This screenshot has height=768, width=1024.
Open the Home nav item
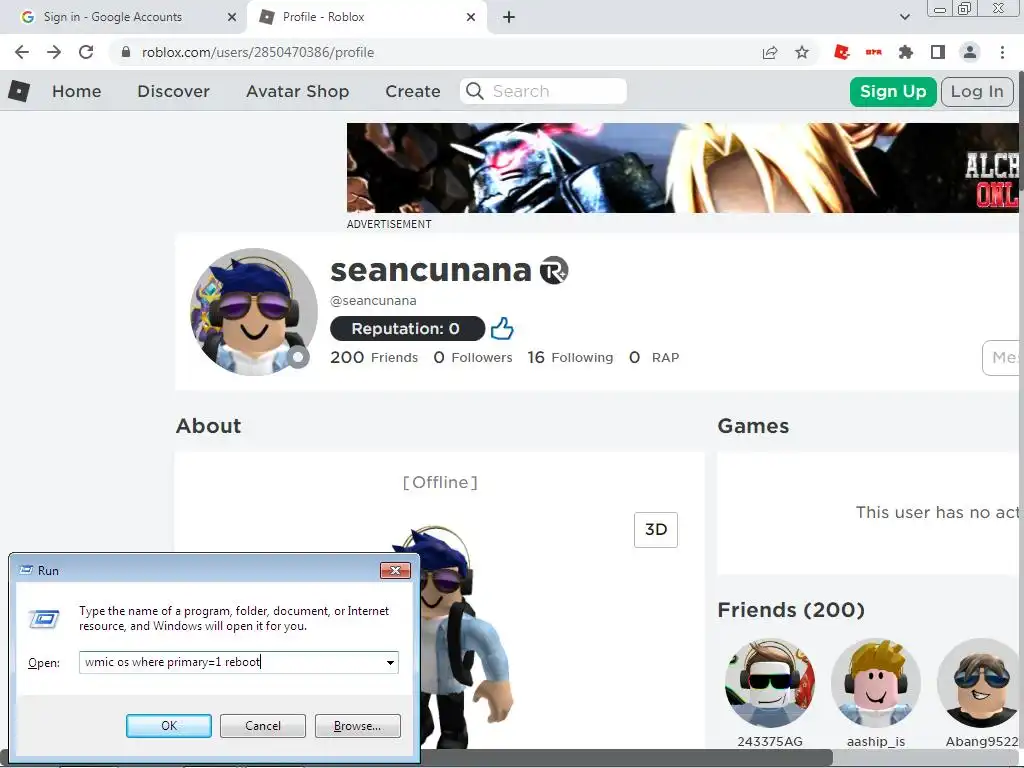pyautogui.click(x=76, y=91)
